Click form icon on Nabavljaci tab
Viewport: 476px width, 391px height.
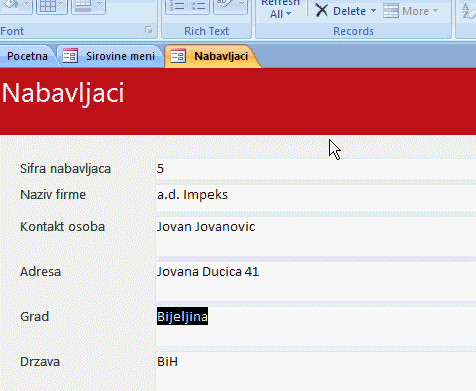pyautogui.click(x=178, y=56)
